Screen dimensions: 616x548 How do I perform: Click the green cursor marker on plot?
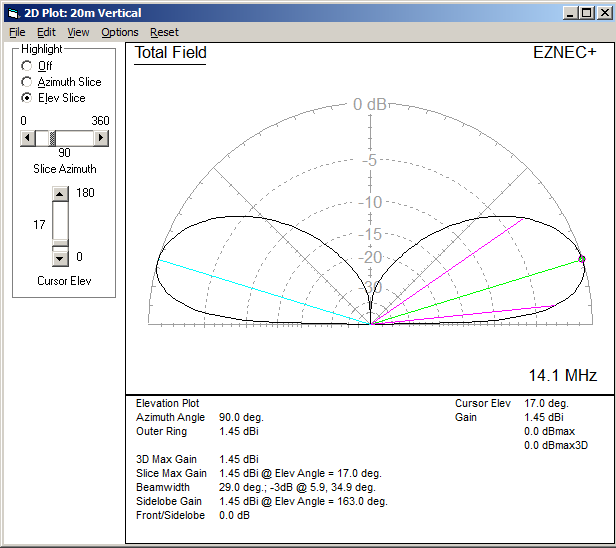582,258
